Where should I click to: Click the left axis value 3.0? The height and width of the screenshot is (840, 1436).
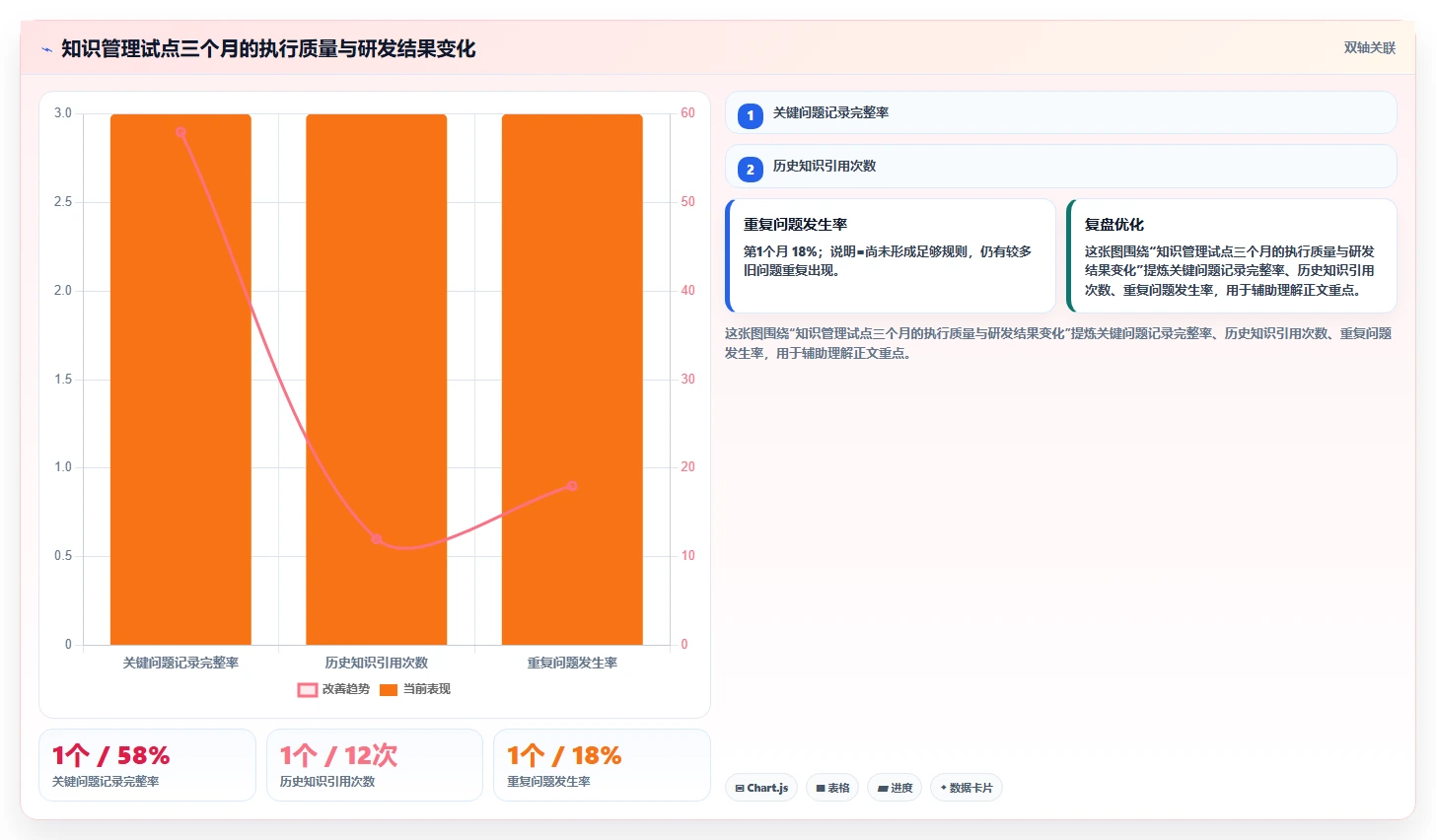click(x=63, y=113)
